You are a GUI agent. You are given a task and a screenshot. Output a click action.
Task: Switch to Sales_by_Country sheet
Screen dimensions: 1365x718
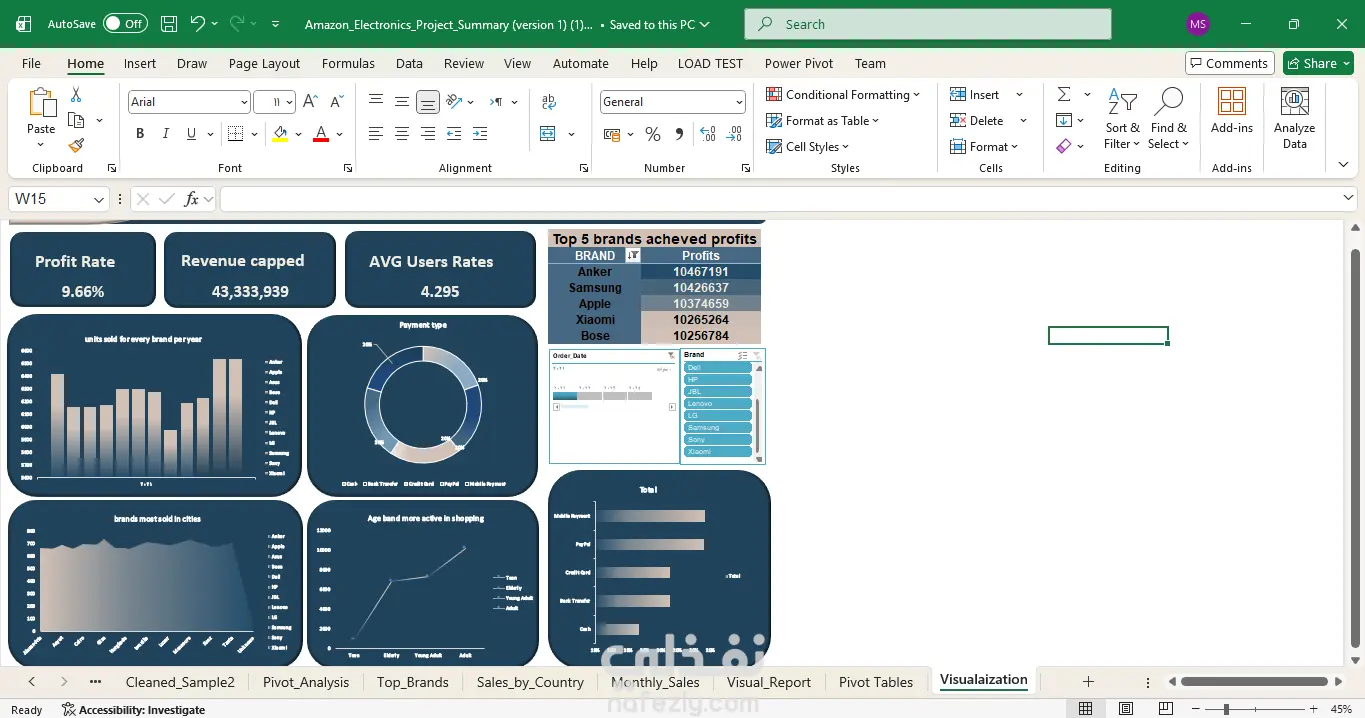coord(530,682)
